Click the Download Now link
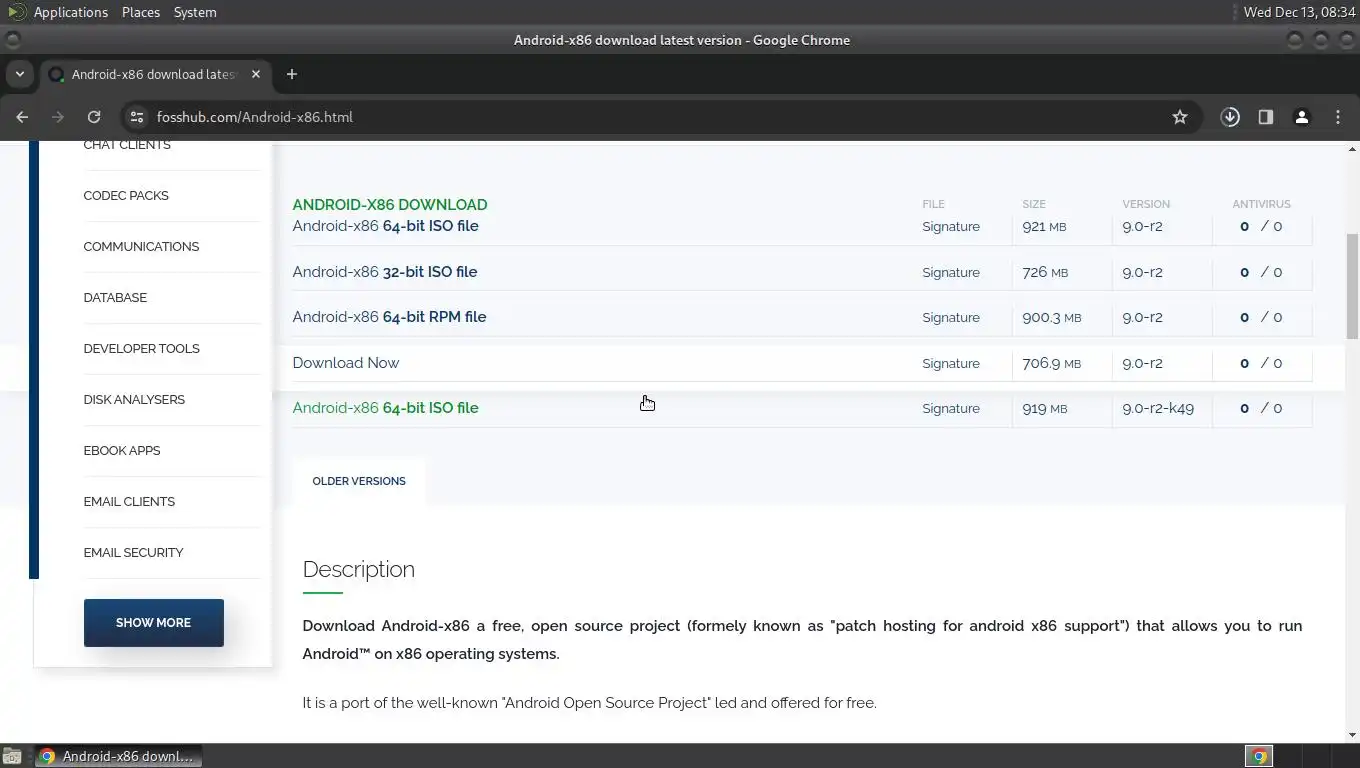 [x=345, y=363]
